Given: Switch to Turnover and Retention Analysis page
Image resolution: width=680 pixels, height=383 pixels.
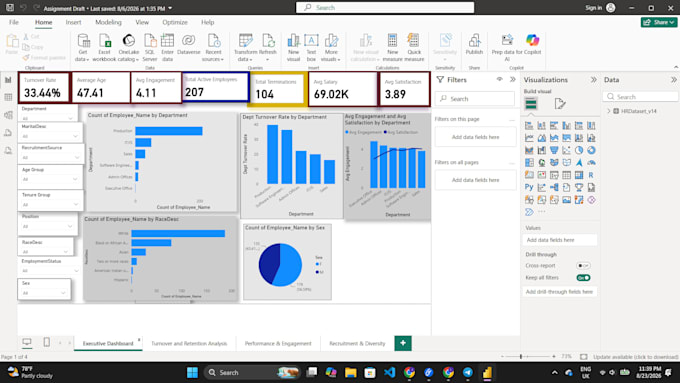Looking at the screenshot, I should coord(189,343).
